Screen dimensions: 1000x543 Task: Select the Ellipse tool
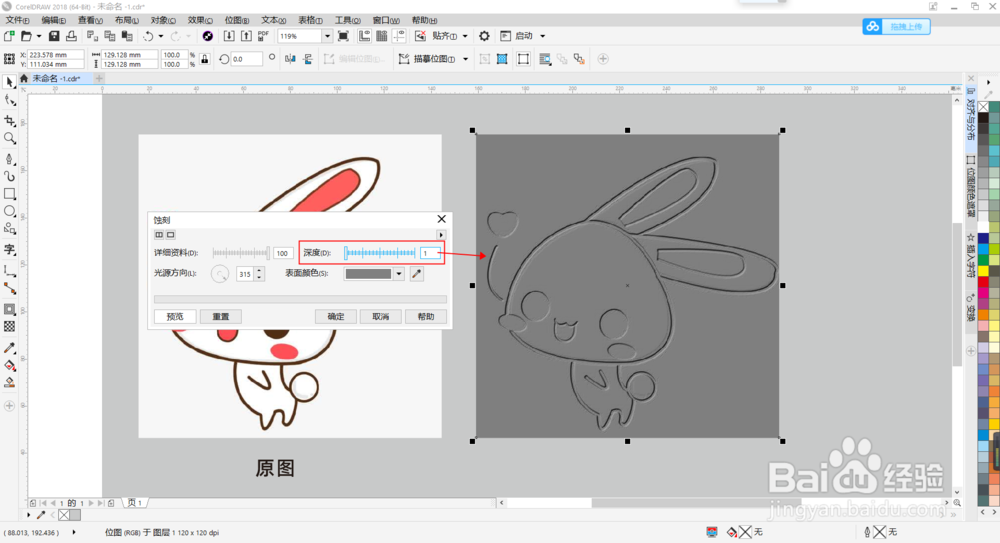[10, 211]
